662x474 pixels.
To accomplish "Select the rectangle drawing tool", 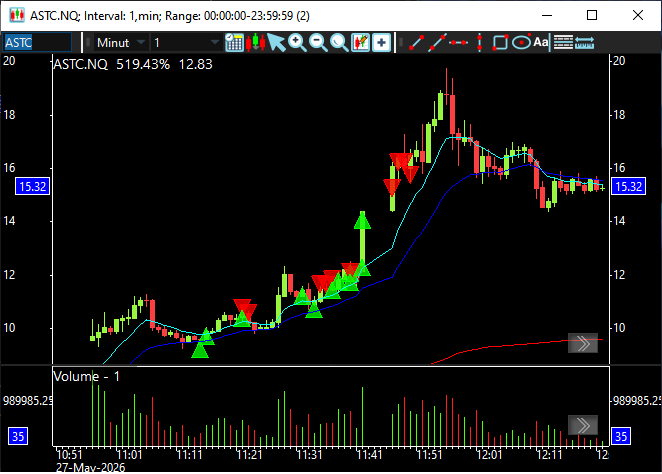I will (x=500, y=43).
